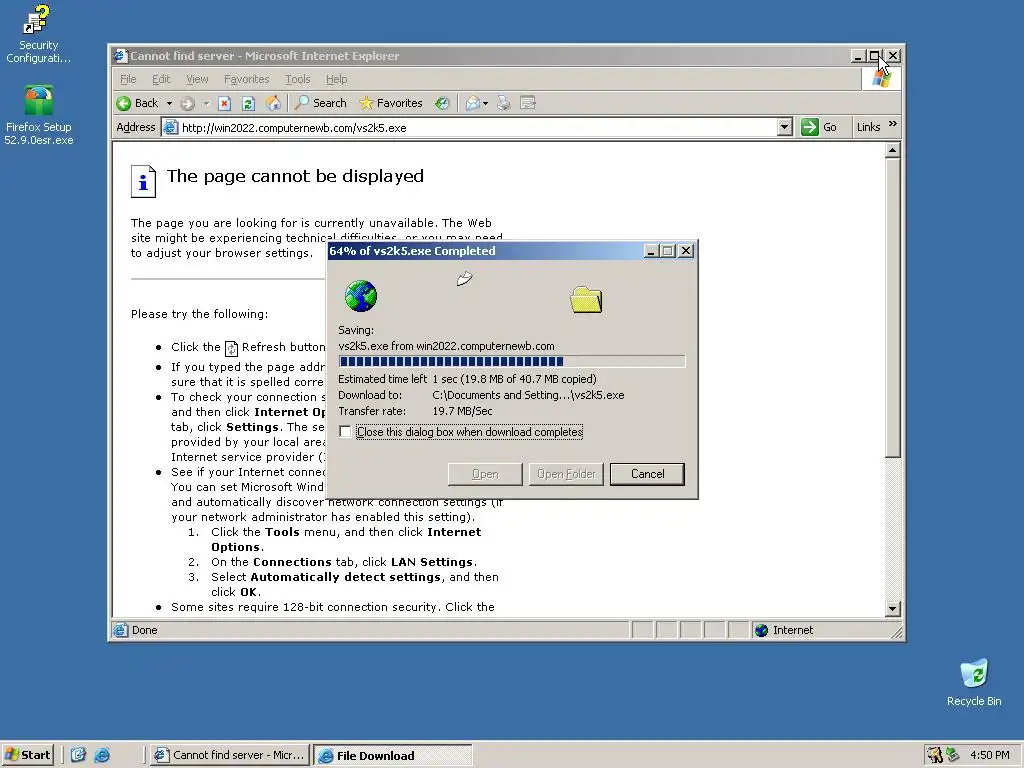Open the File menu
This screenshot has width=1024, height=768.
128,79
